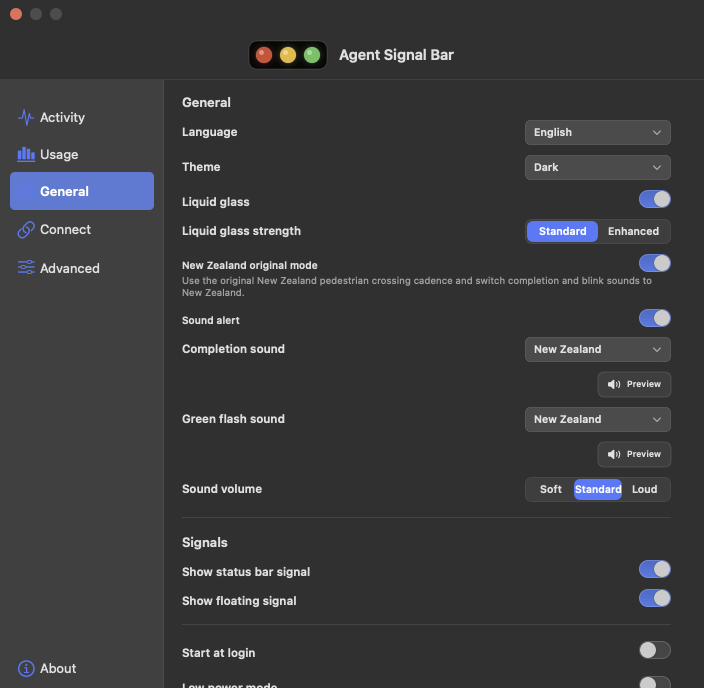The width and height of the screenshot is (704, 688).
Task: Set sound volume to Standard
Action: tap(598, 489)
